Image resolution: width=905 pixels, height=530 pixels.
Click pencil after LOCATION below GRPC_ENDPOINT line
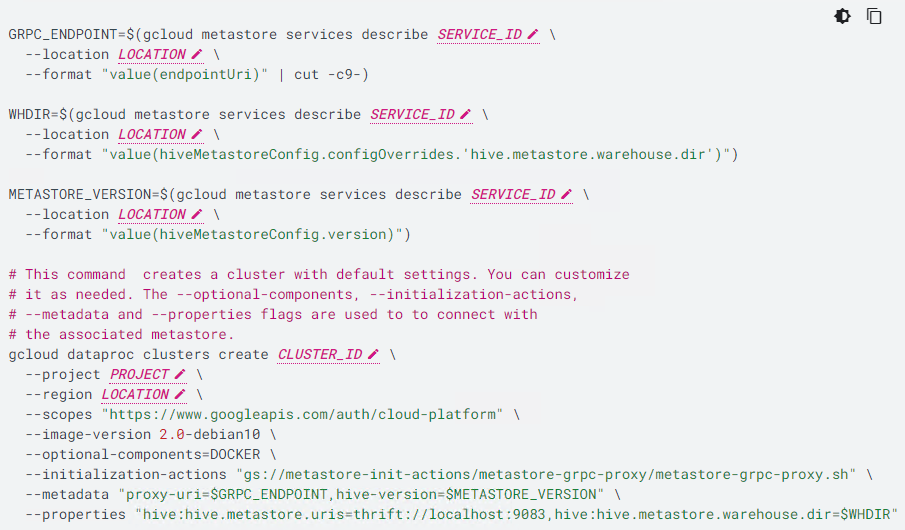click(x=197, y=54)
